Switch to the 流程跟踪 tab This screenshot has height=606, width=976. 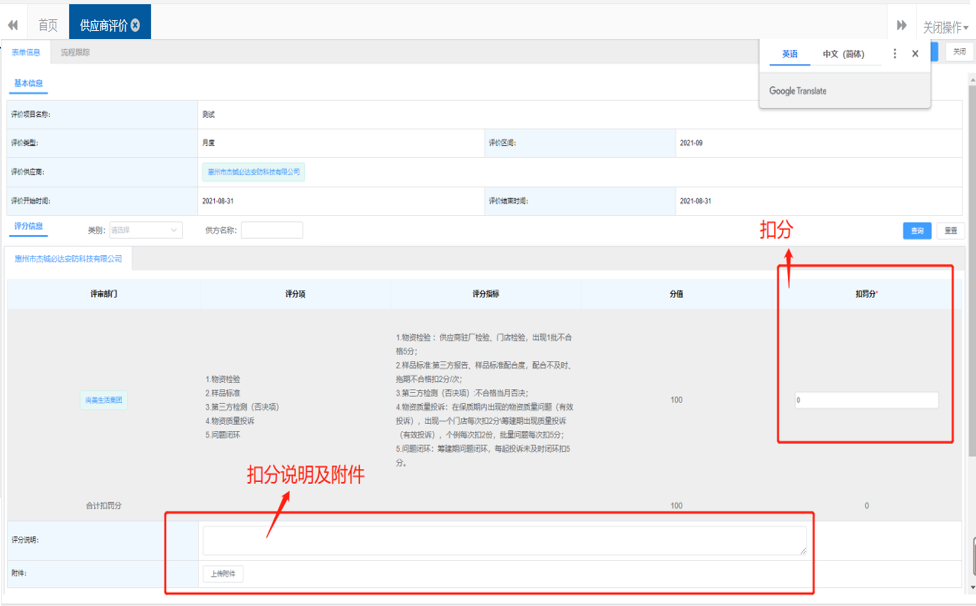75,52
